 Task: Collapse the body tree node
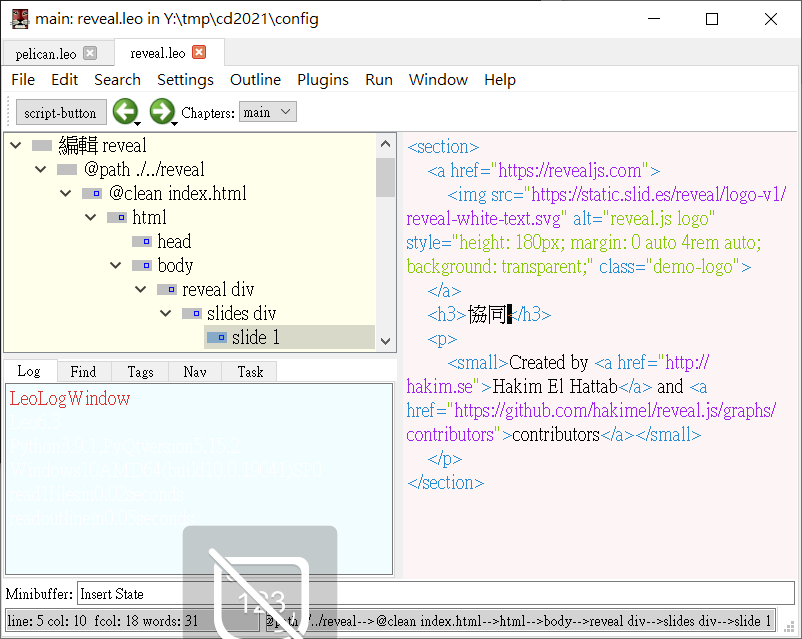[x=115, y=265]
